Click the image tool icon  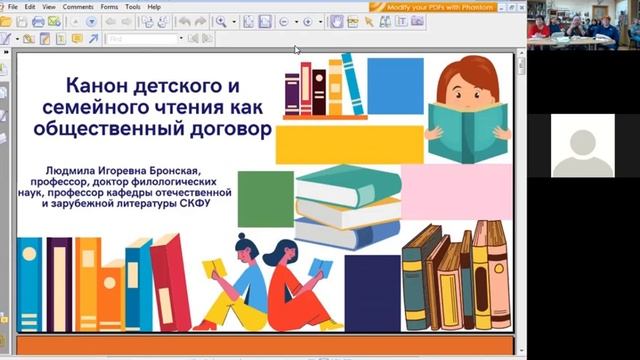417,21
